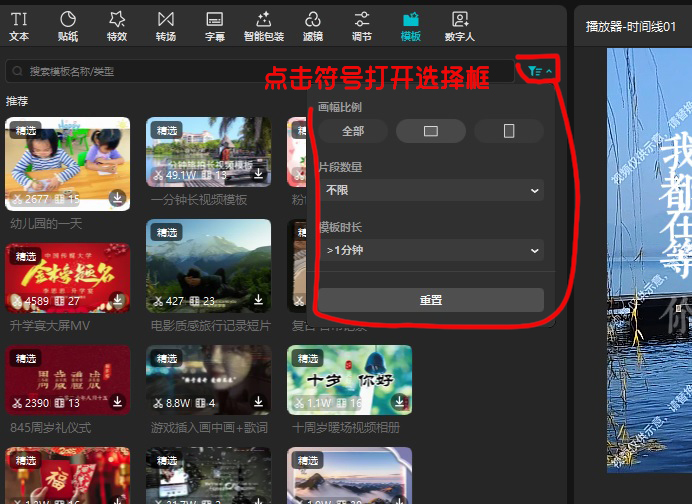
Task: Click the 重置 reset button
Action: pos(431,300)
